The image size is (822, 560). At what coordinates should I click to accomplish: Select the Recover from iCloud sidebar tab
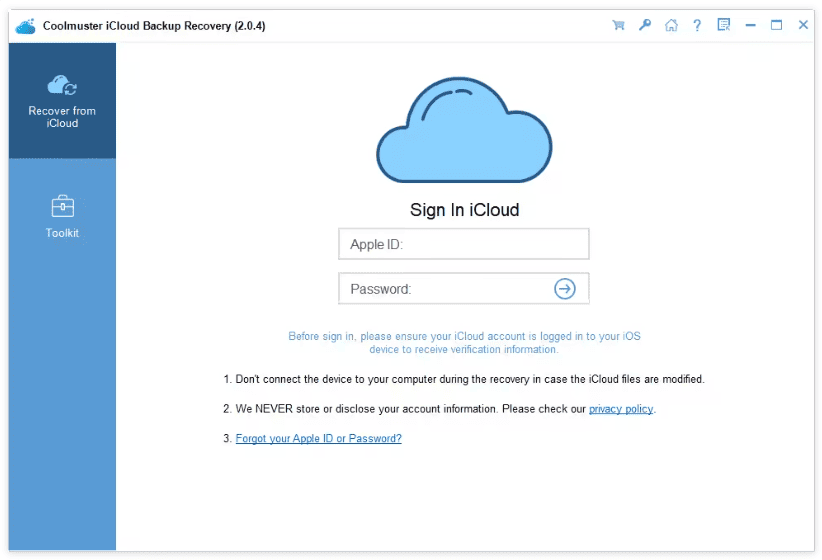coord(62,101)
